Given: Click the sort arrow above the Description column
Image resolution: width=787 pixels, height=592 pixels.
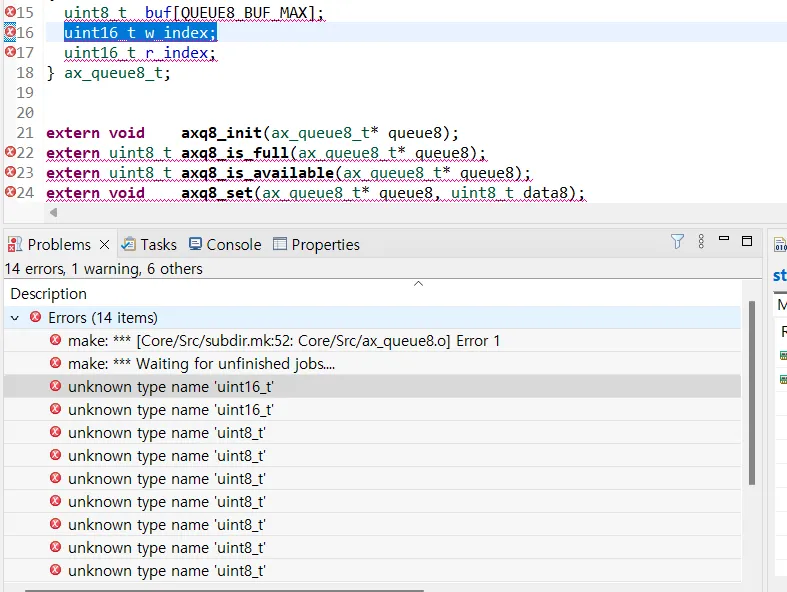Looking at the screenshot, I should point(418,284).
